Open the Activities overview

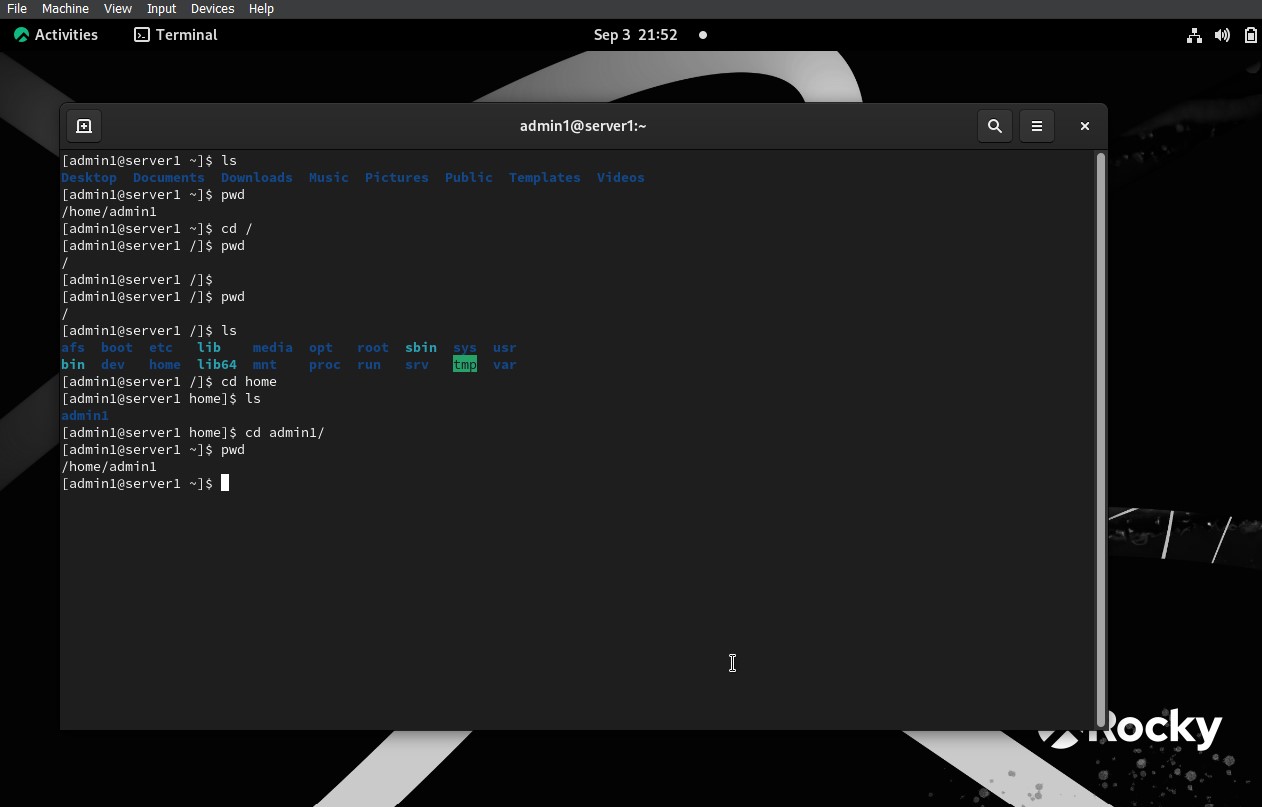(56, 35)
